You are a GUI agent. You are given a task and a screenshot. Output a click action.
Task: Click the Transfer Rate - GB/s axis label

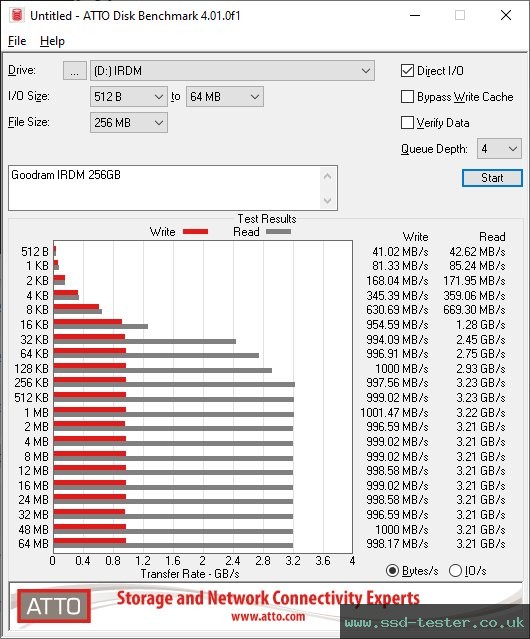pyautogui.click(x=190, y=574)
